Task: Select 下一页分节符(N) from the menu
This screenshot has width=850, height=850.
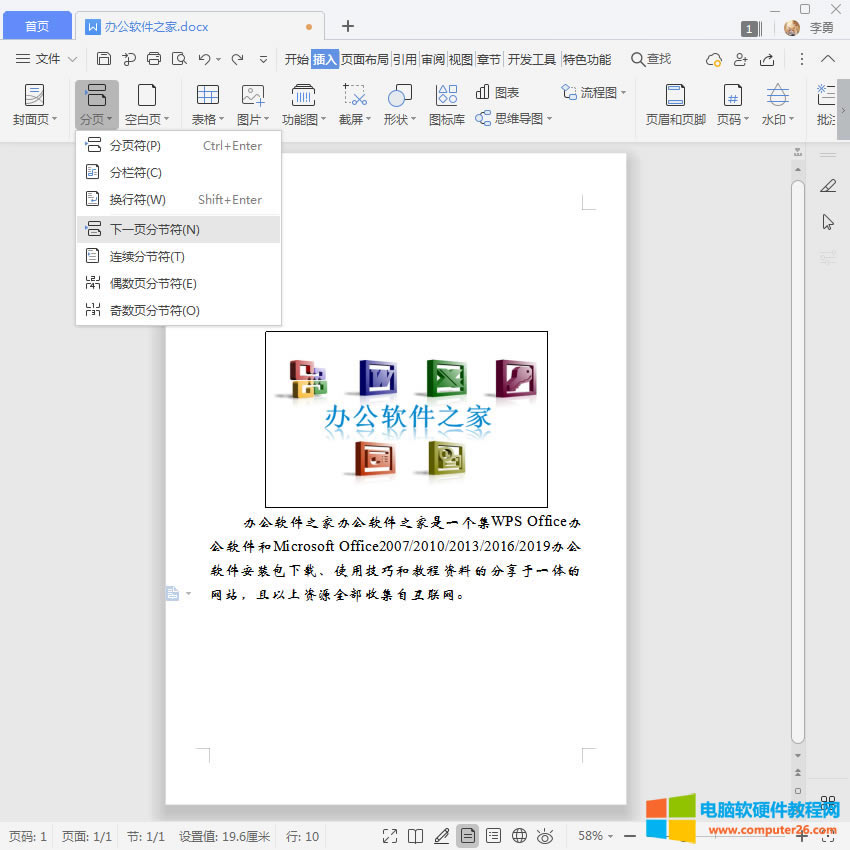Action: pyautogui.click(x=155, y=229)
